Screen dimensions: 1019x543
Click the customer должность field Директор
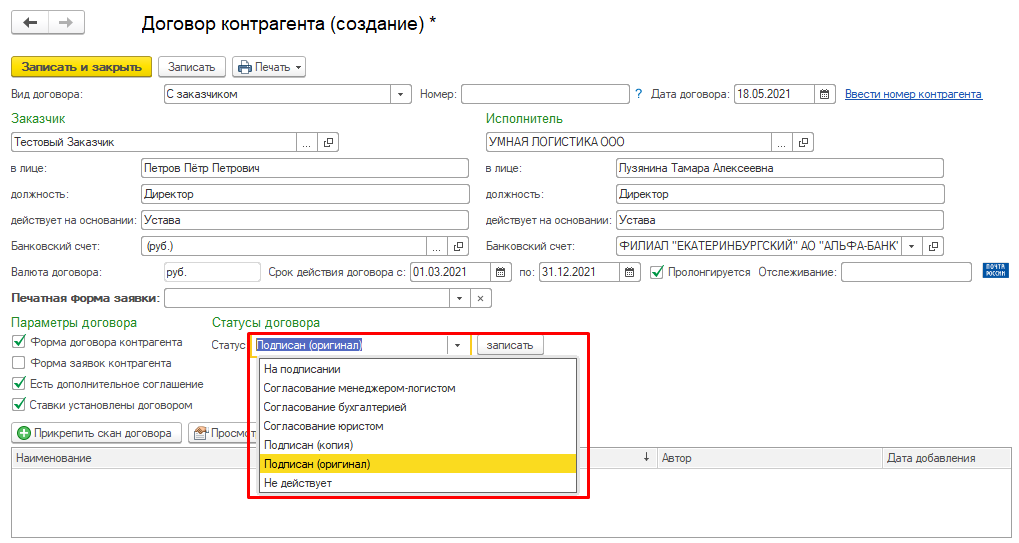point(305,194)
